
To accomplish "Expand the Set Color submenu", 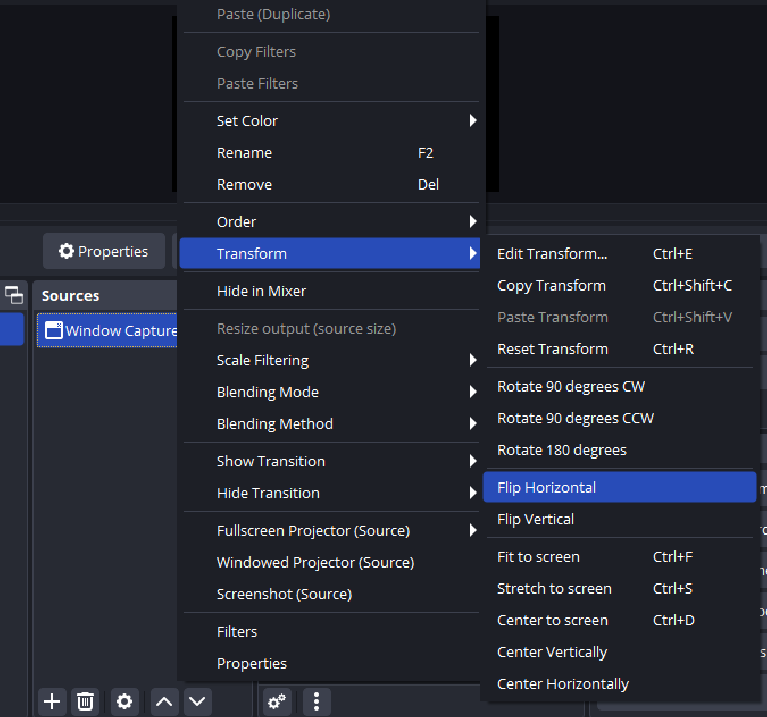I will point(473,121).
